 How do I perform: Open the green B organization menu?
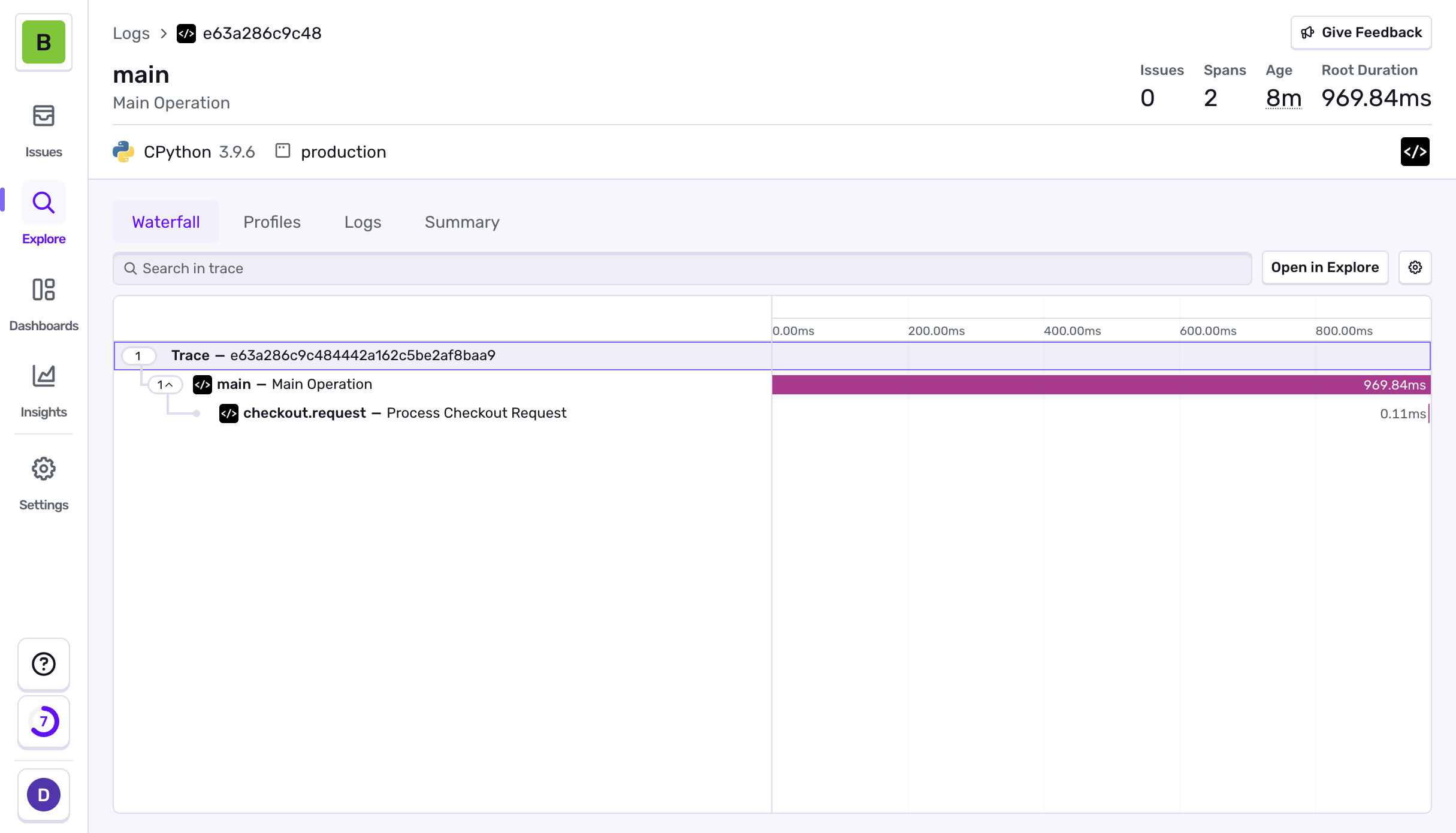[x=44, y=42]
